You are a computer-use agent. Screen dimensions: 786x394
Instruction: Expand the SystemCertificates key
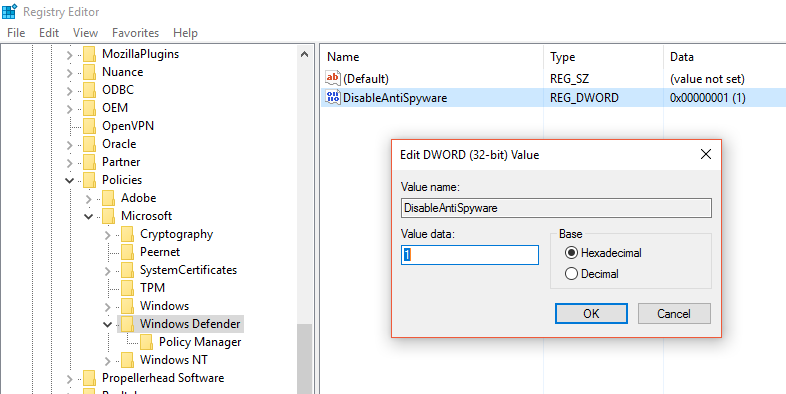tap(108, 271)
